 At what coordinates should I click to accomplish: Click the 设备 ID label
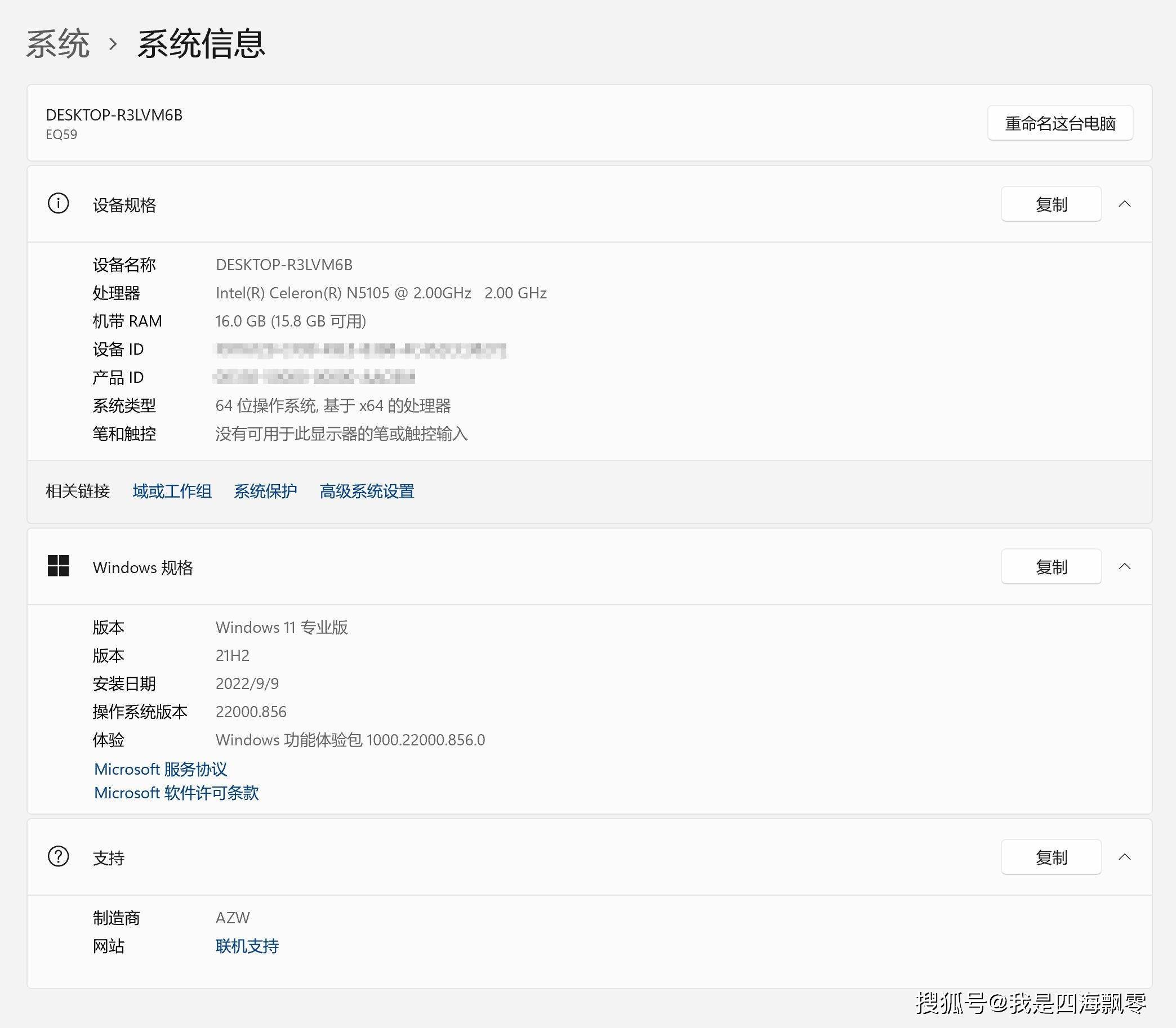click(x=118, y=349)
